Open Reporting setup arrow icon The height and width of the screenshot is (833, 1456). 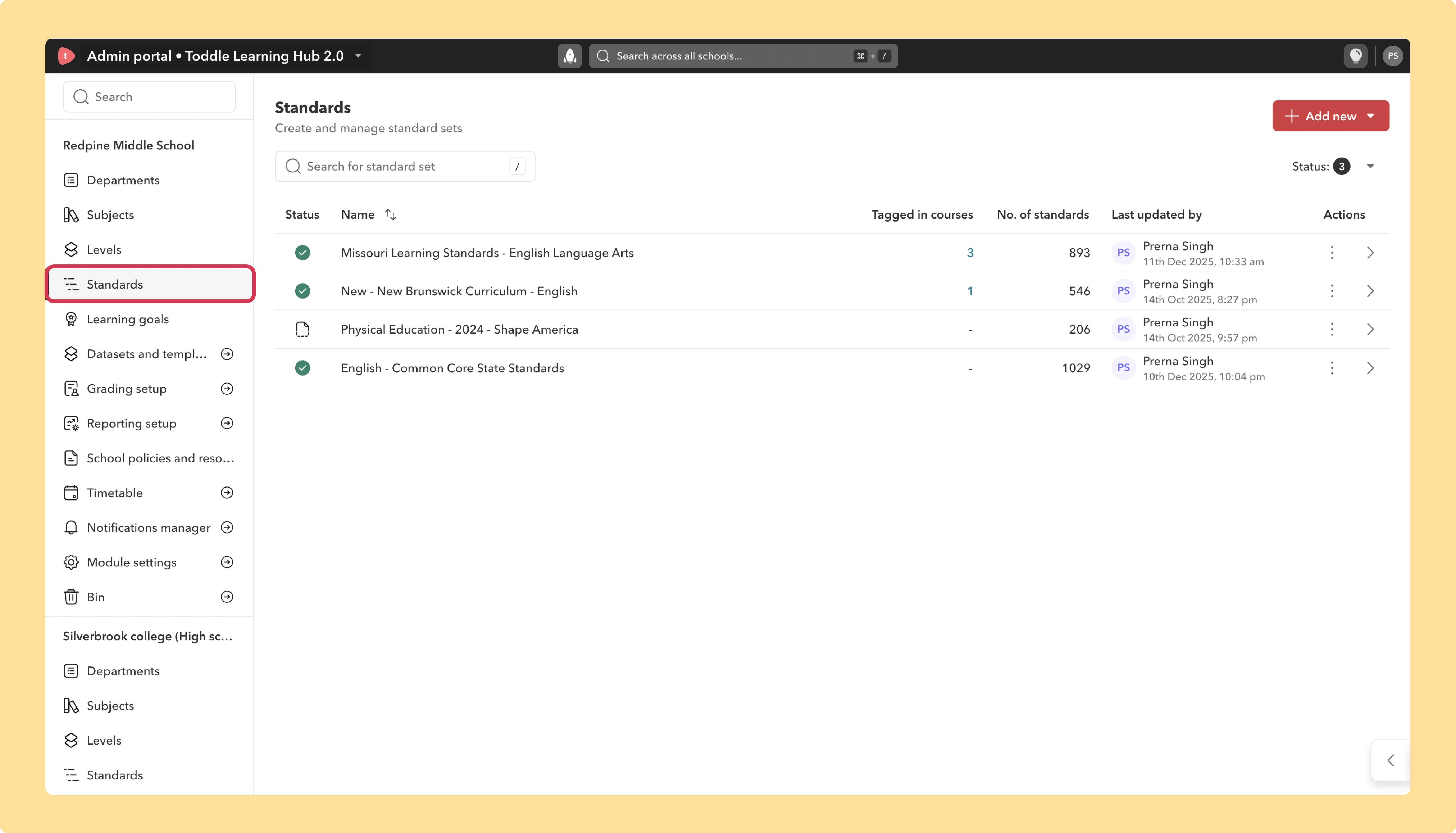point(227,423)
